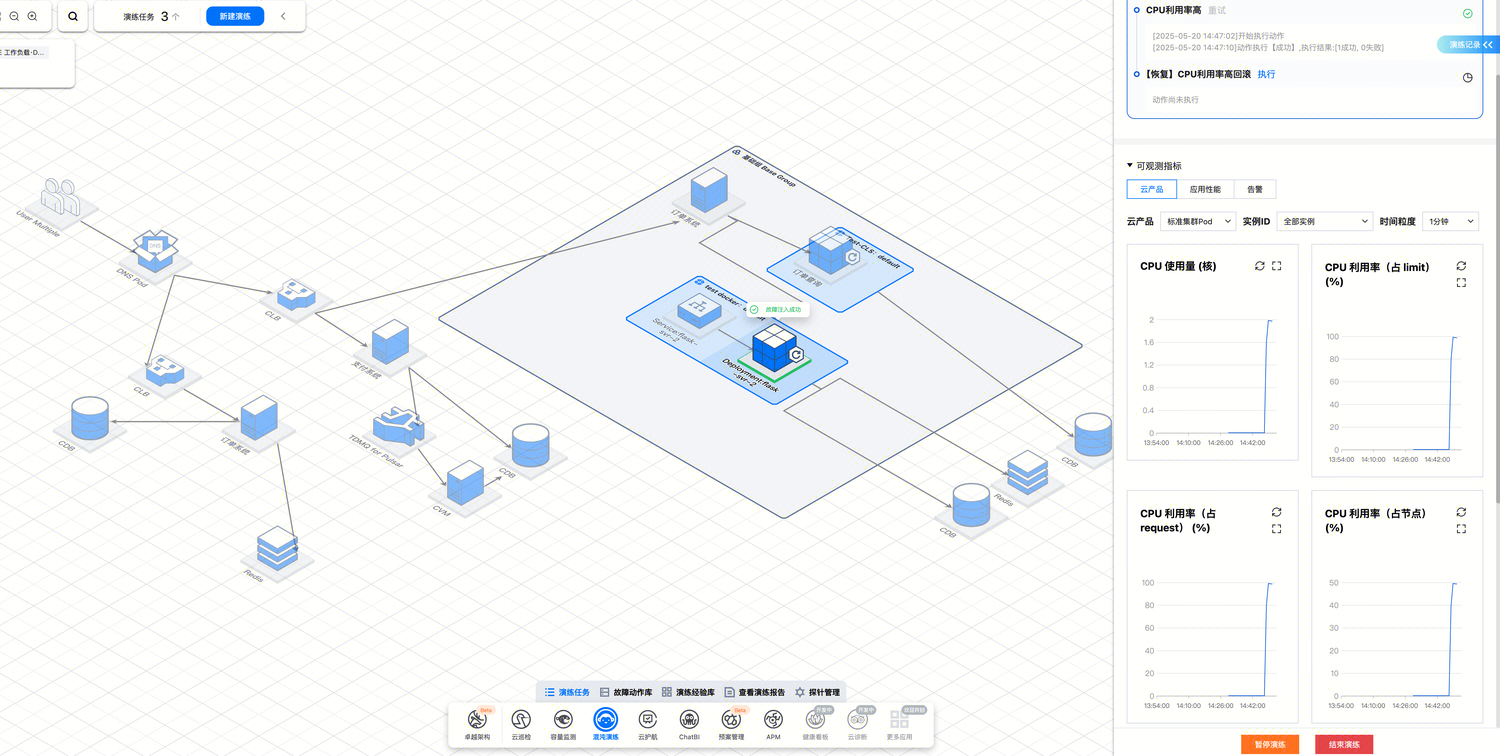Open the 云诊断 app icon
The height and width of the screenshot is (756, 1500).
click(857, 724)
